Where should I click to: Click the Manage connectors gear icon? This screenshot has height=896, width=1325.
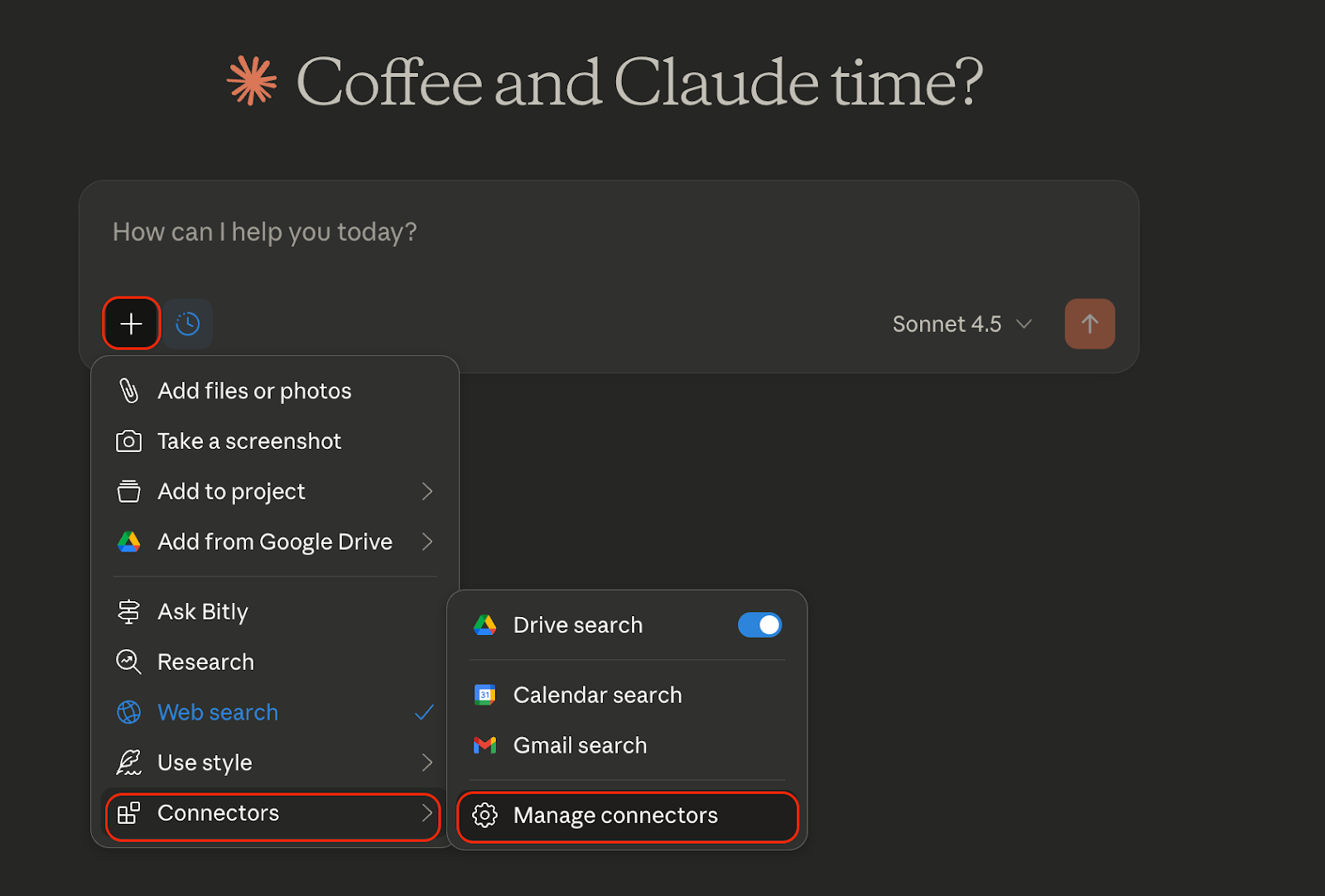click(484, 816)
